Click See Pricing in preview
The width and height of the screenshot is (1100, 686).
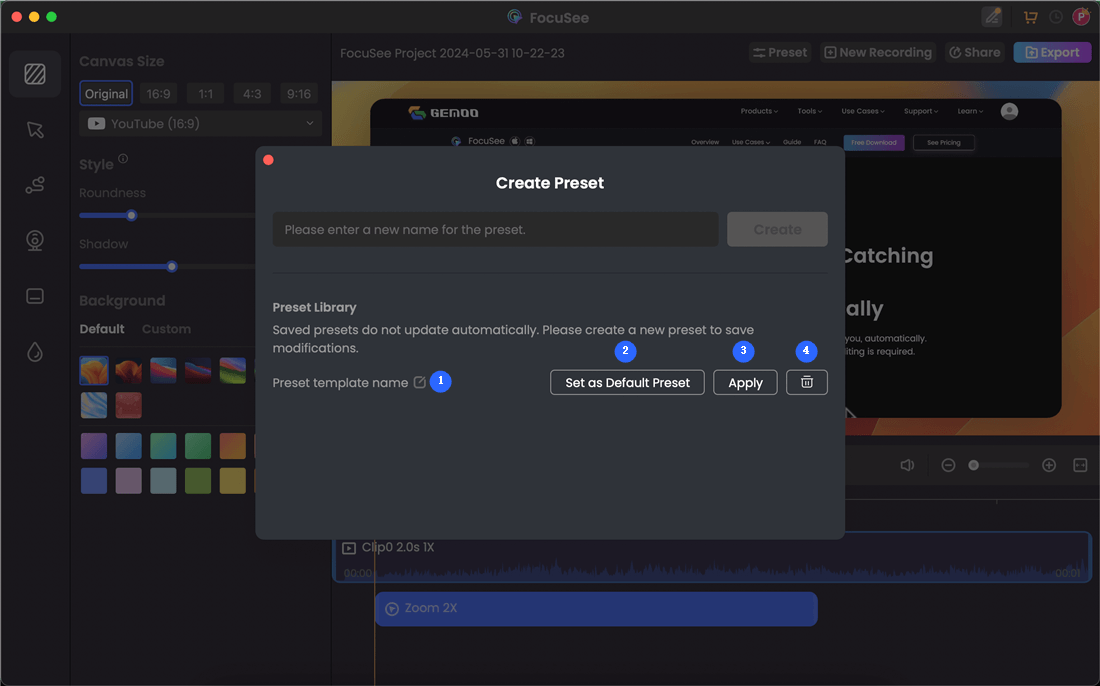coord(944,142)
